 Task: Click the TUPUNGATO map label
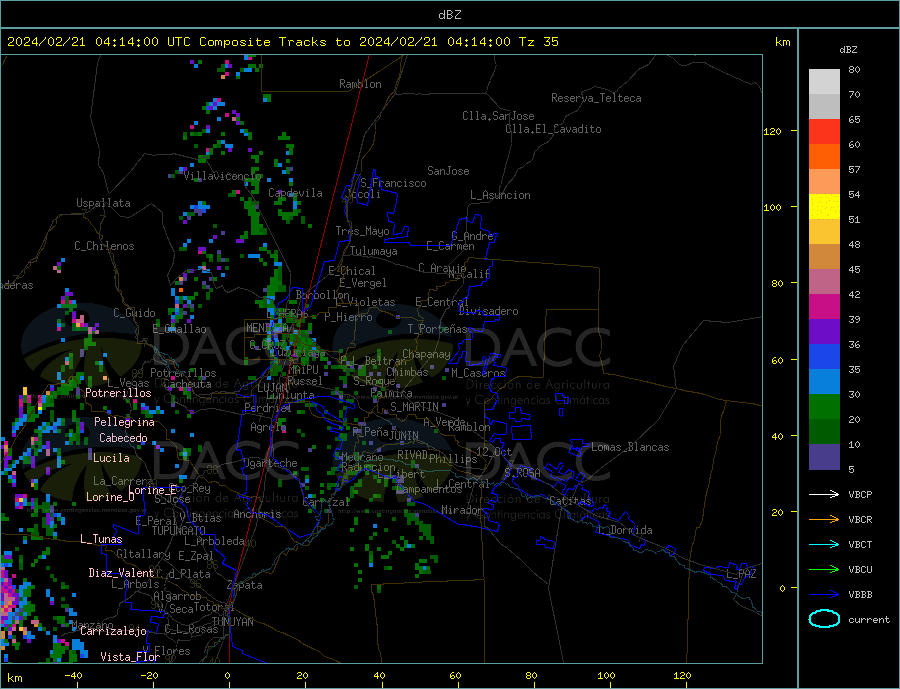[x=179, y=531]
